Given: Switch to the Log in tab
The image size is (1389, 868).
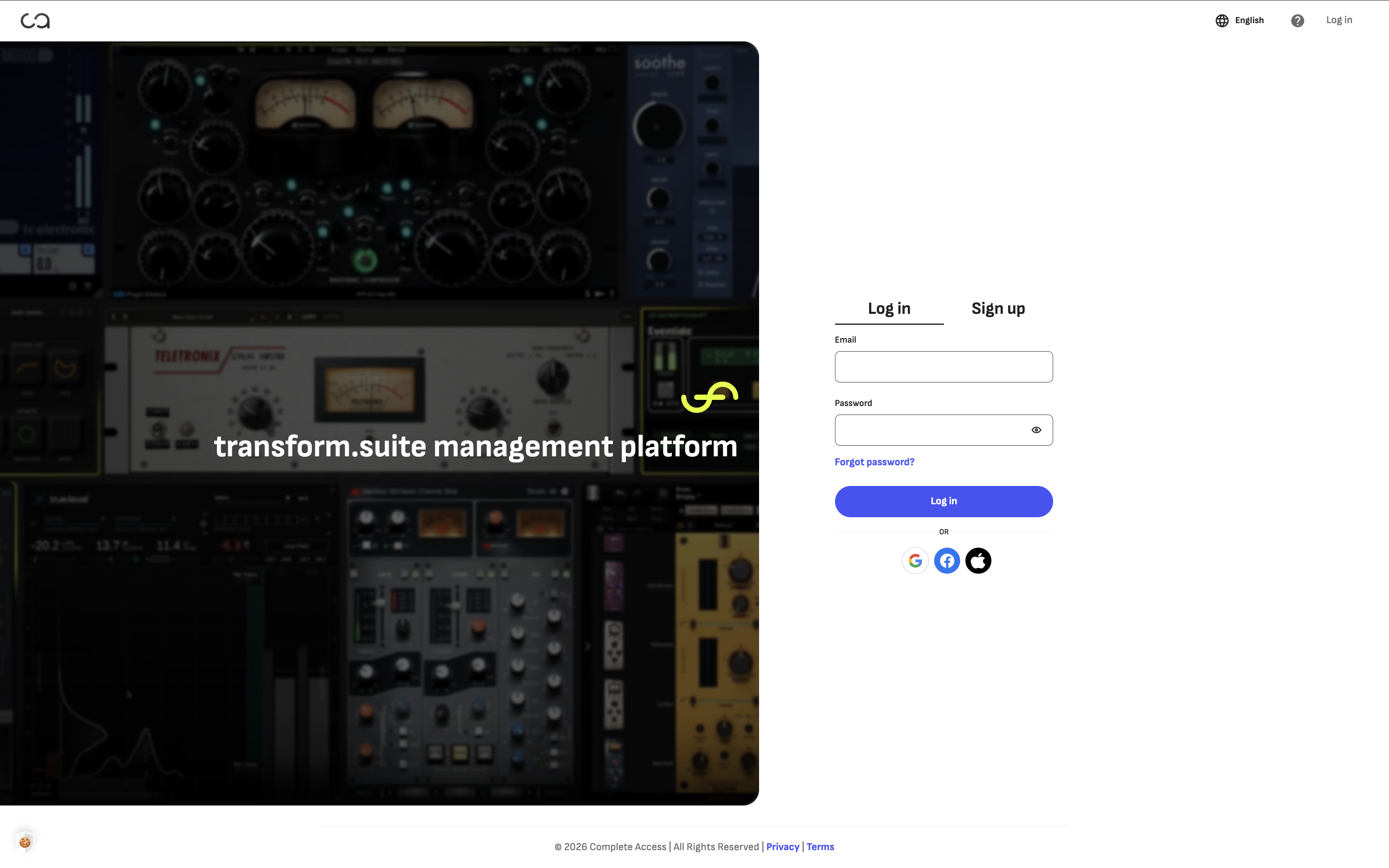Looking at the screenshot, I should pyautogui.click(x=889, y=309).
